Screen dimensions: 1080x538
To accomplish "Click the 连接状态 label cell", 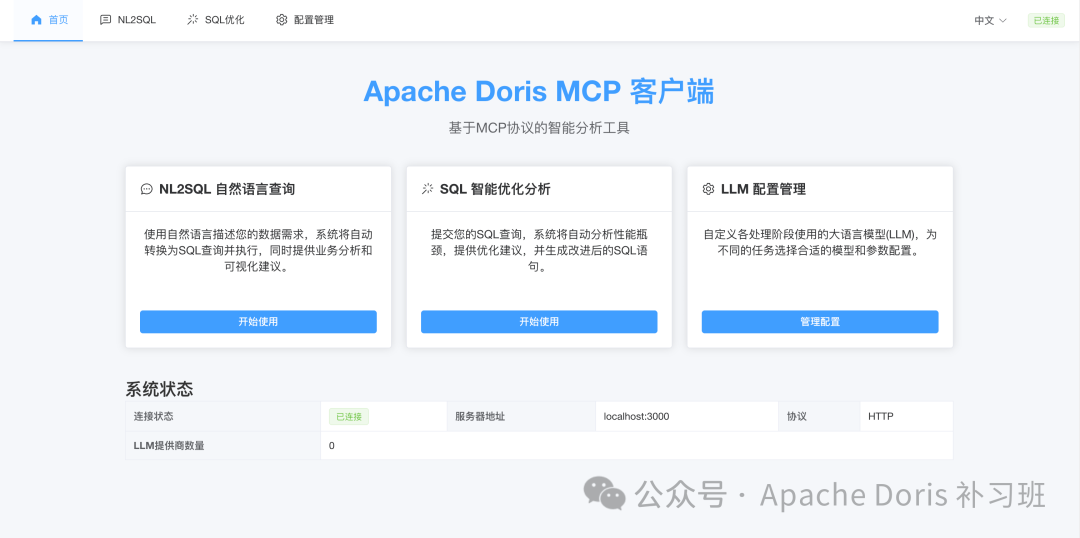I will 223,416.
